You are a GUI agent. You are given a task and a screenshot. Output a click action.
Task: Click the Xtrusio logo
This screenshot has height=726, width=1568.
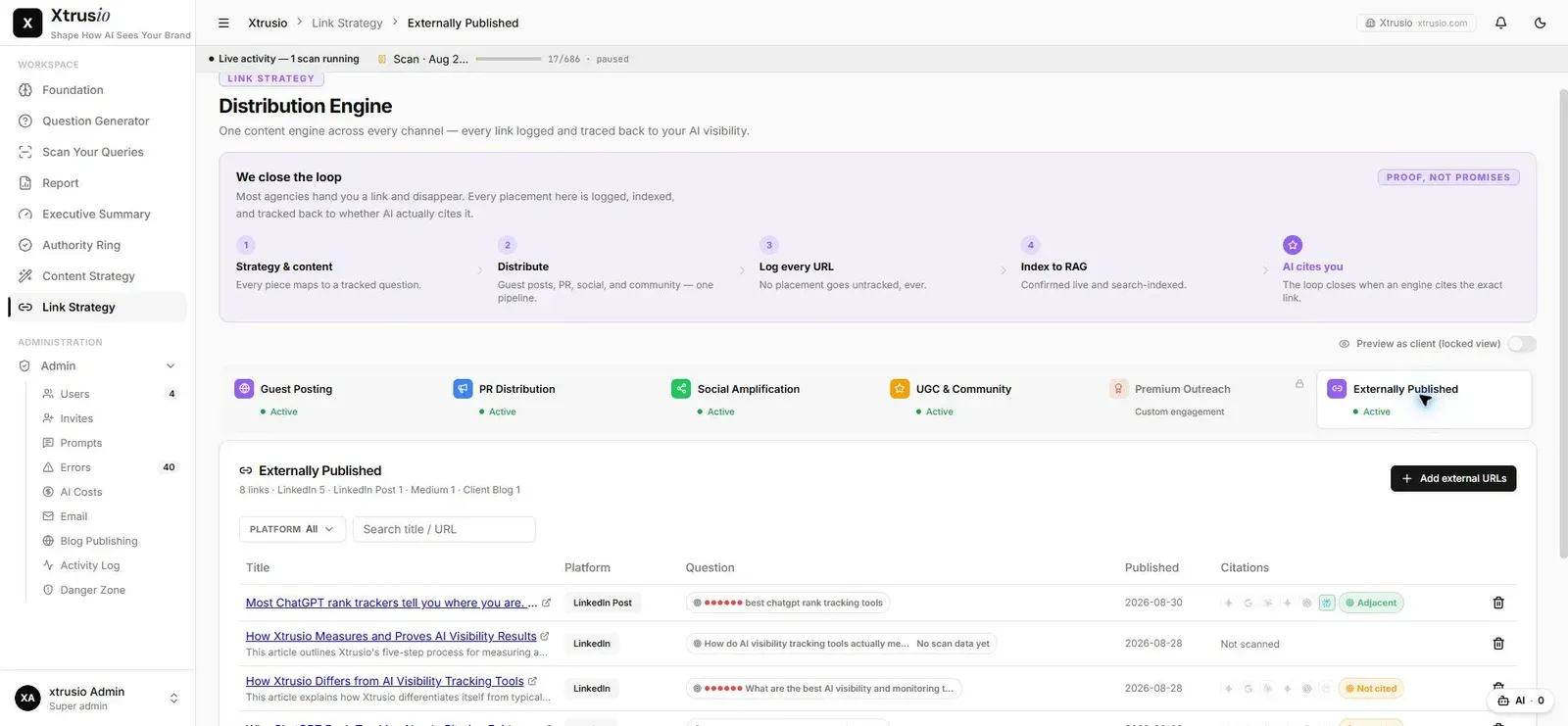(x=27, y=22)
